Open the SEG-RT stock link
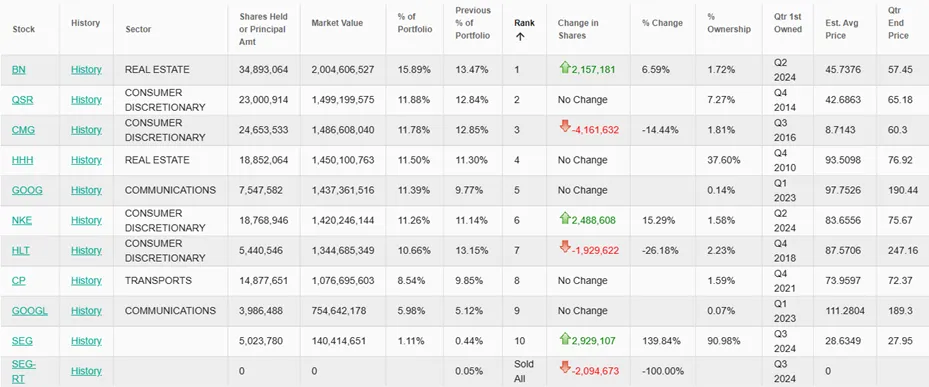This screenshot has width=929, height=387. click(24, 371)
